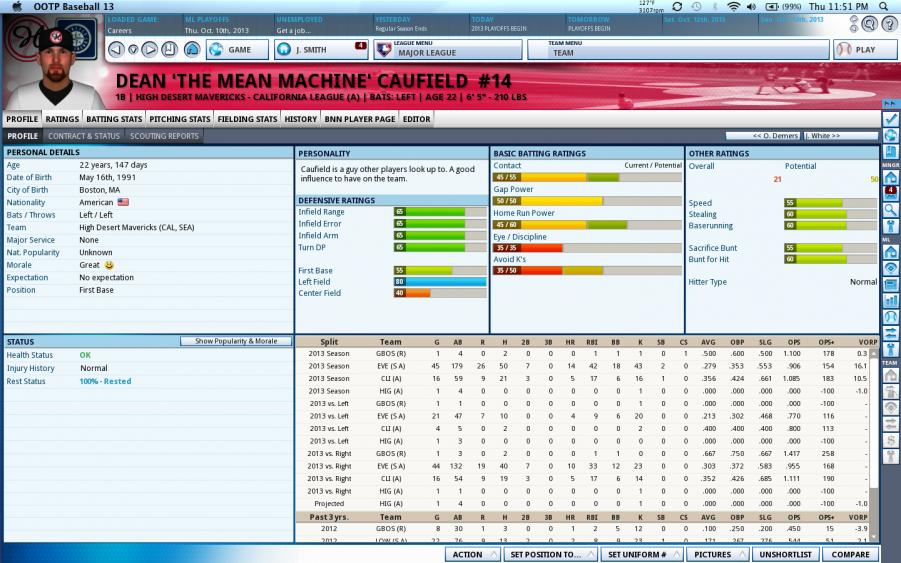Screen dimensions: 901x563
Task: Open the SET POSITION TO... dropdown
Action: point(551,554)
